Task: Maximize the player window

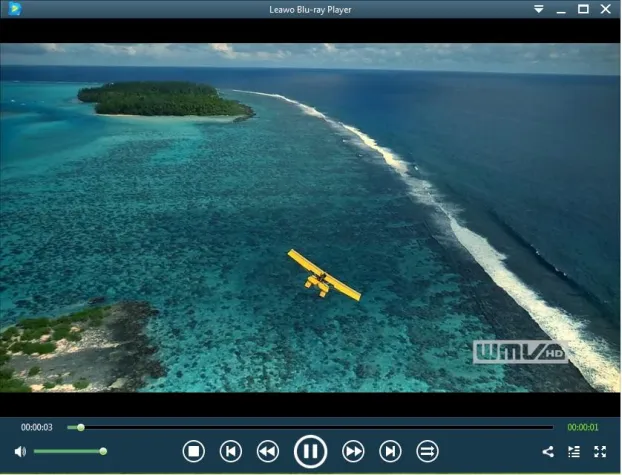Action: [x=583, y=9]
